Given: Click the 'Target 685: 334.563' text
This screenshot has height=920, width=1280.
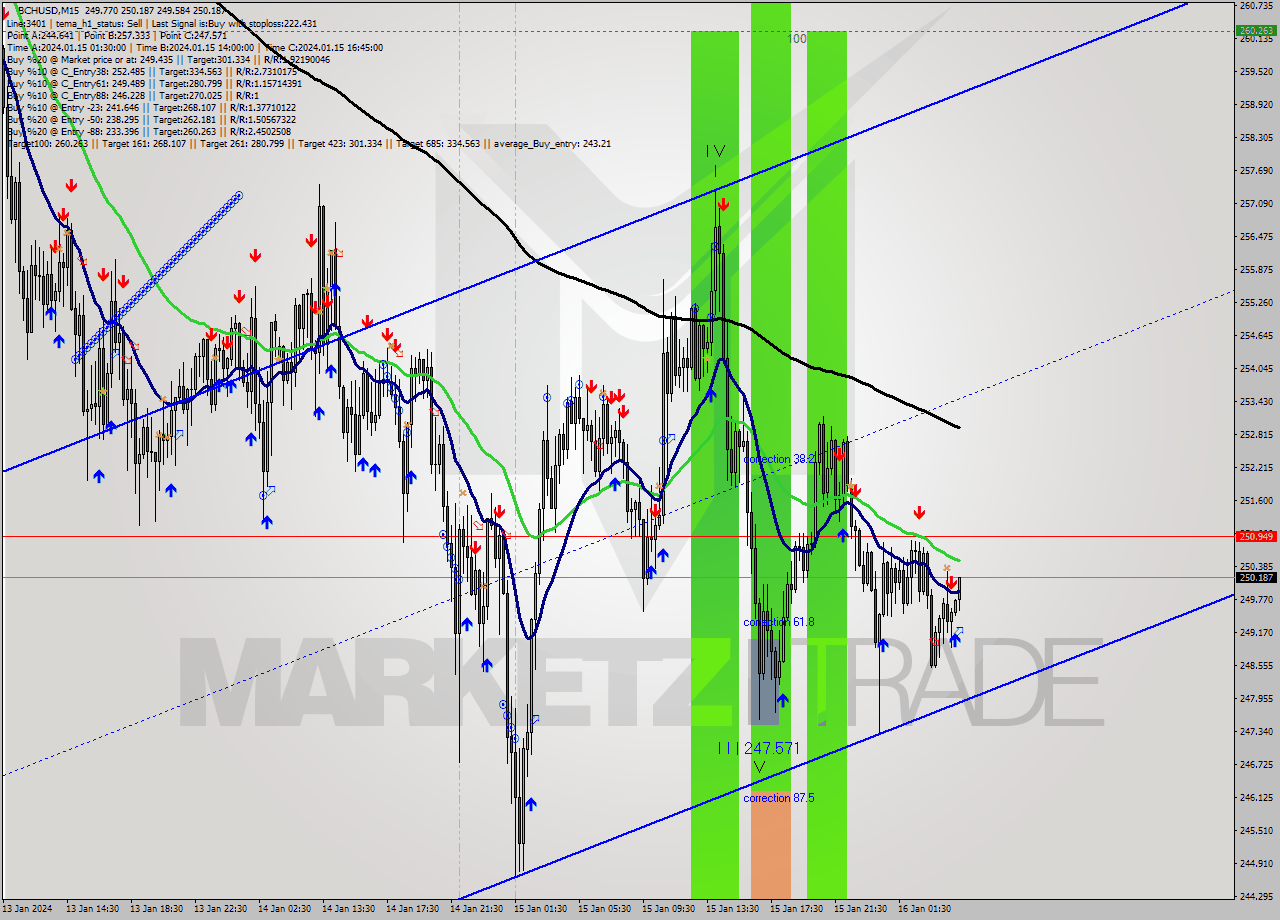Looking at the screenshot, I should (x=438, y=144).
